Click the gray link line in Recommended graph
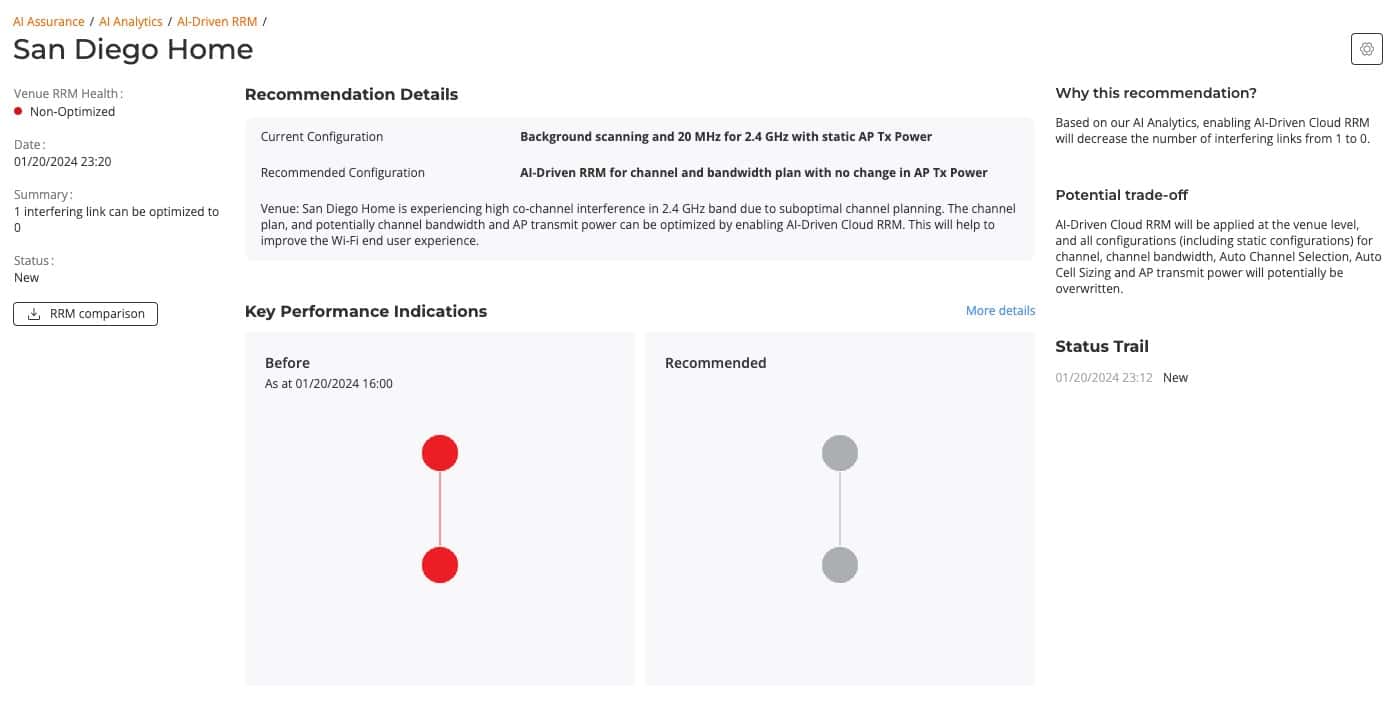 840,509
